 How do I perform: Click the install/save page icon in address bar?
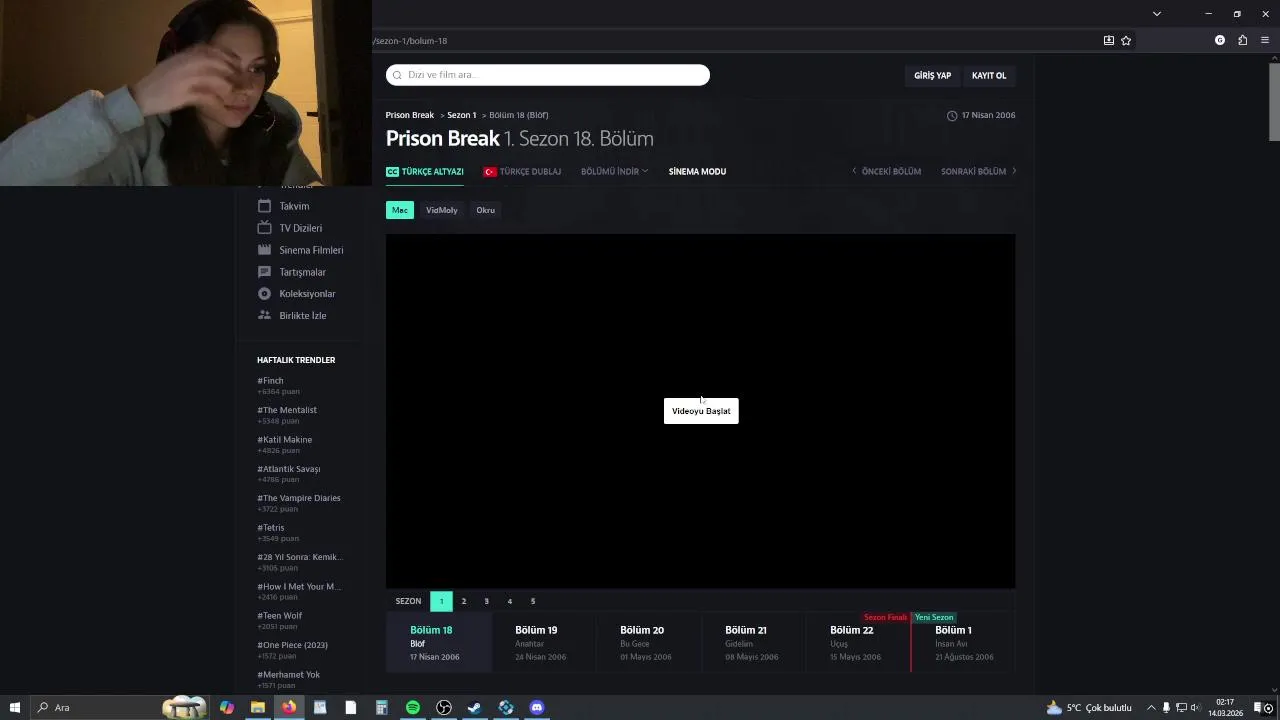(1109, 41)
